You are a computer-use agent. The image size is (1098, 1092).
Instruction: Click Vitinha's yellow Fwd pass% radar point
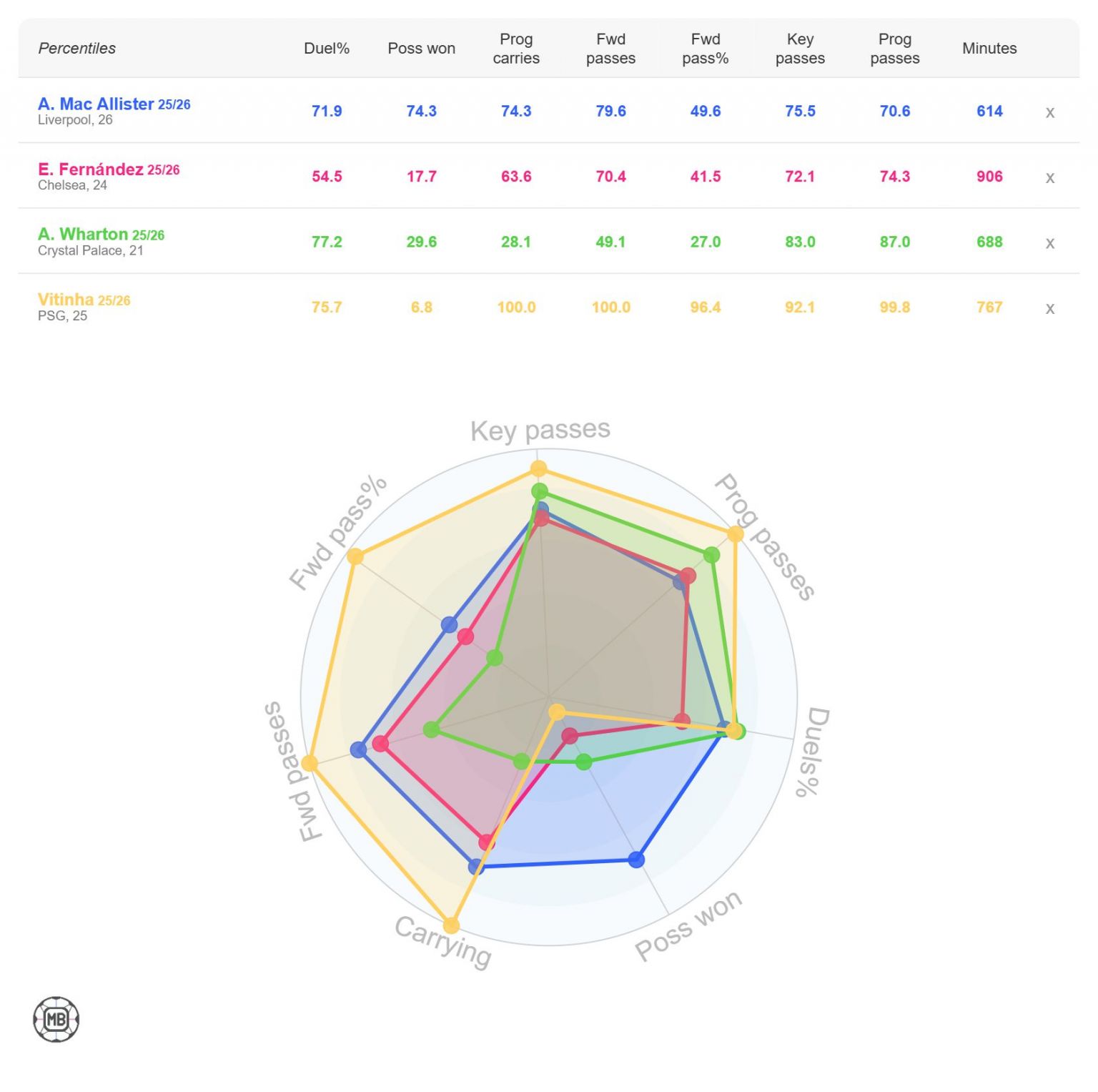[355, 556]
